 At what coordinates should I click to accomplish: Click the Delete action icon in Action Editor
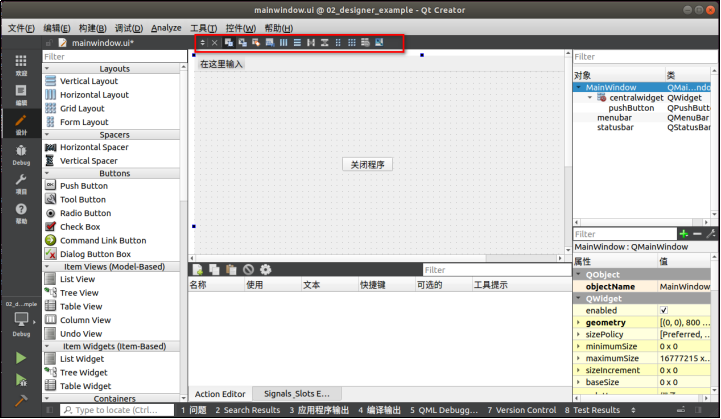point(248,270)
